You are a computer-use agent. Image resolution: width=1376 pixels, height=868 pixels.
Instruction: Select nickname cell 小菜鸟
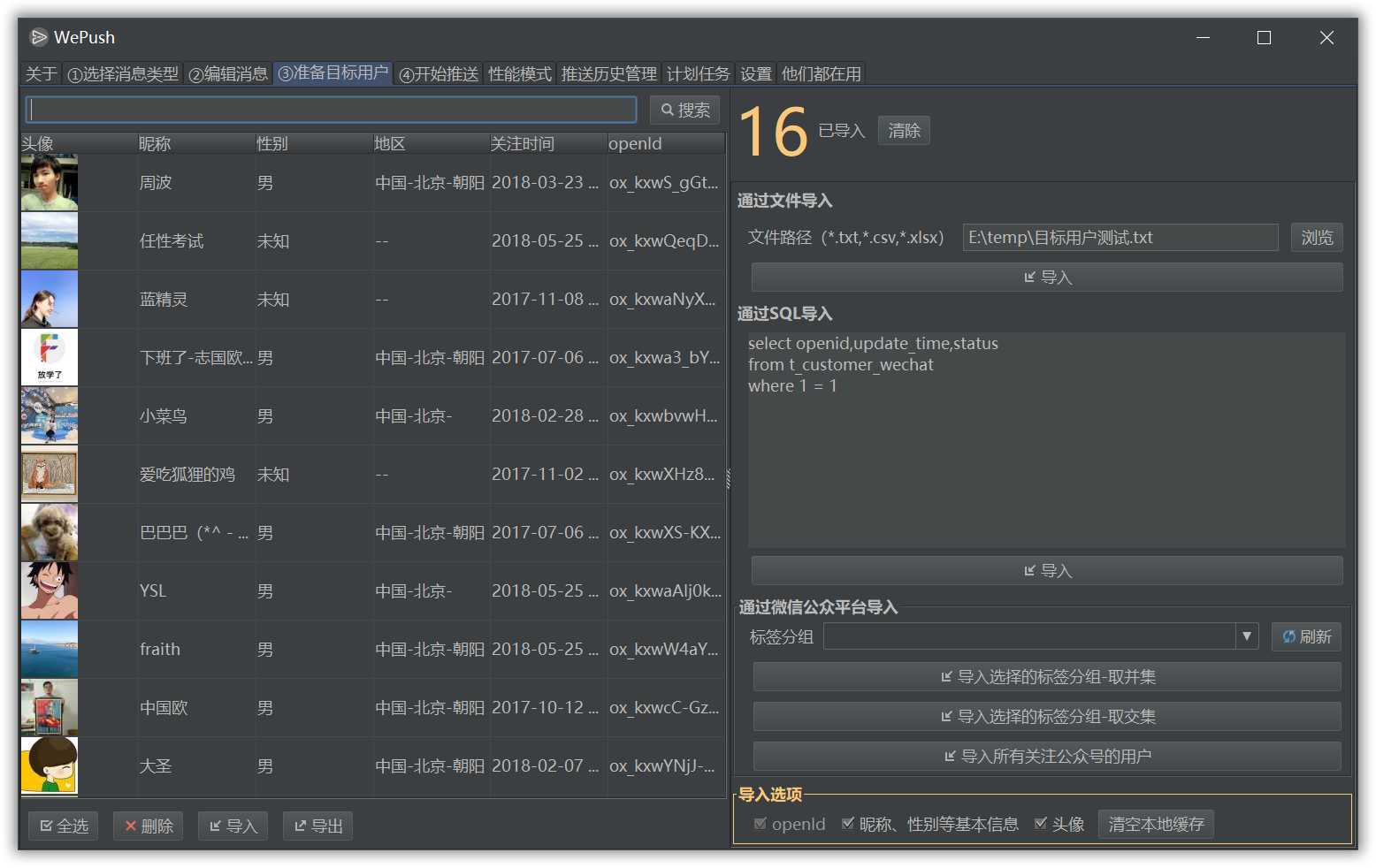tap(196, 416)
